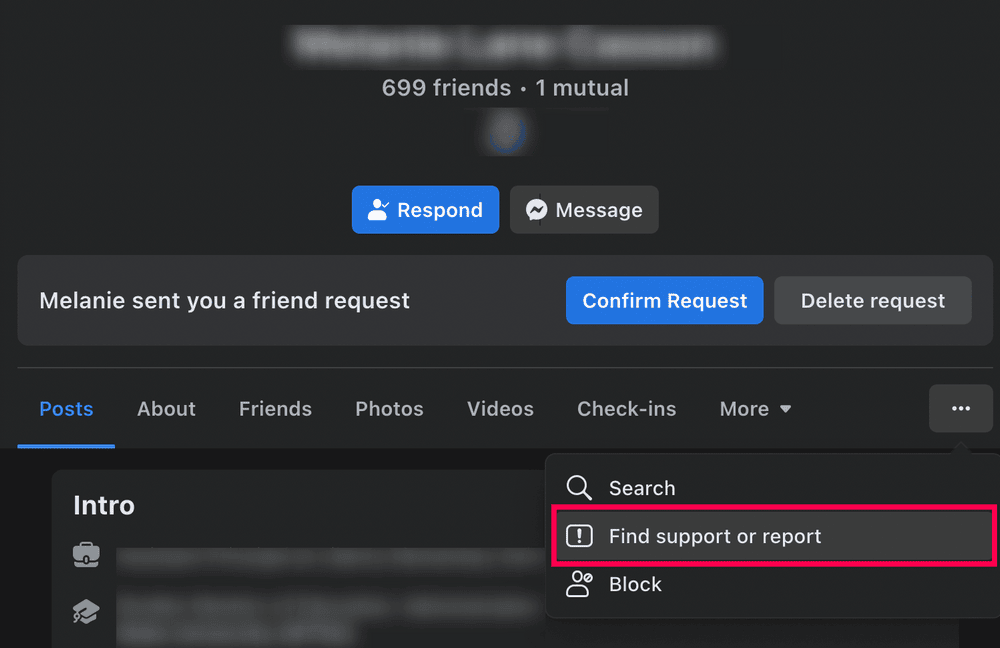1000x648 pixels.
Task: Switch to the About tab
Action: pyautogui.click(x=166, y=408)
